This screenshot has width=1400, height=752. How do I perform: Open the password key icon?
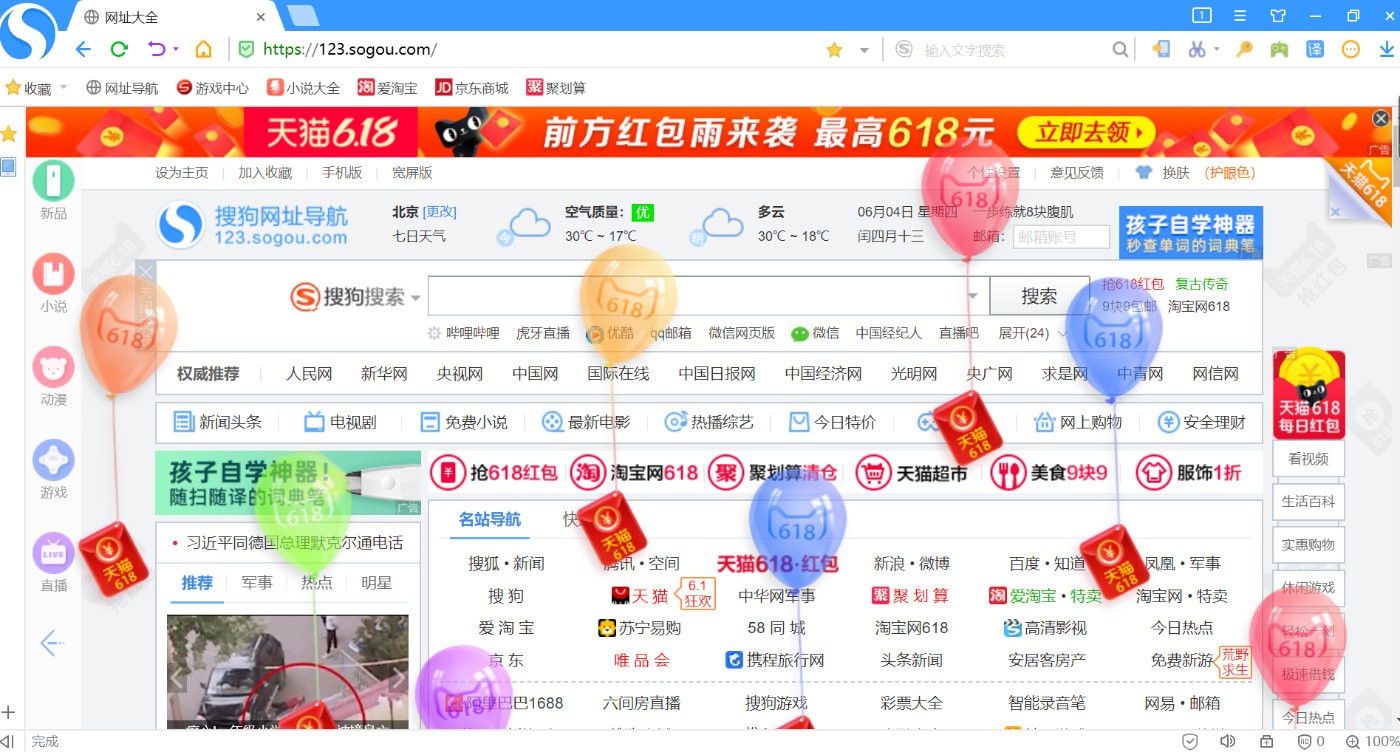click(x=1244, y=49)
